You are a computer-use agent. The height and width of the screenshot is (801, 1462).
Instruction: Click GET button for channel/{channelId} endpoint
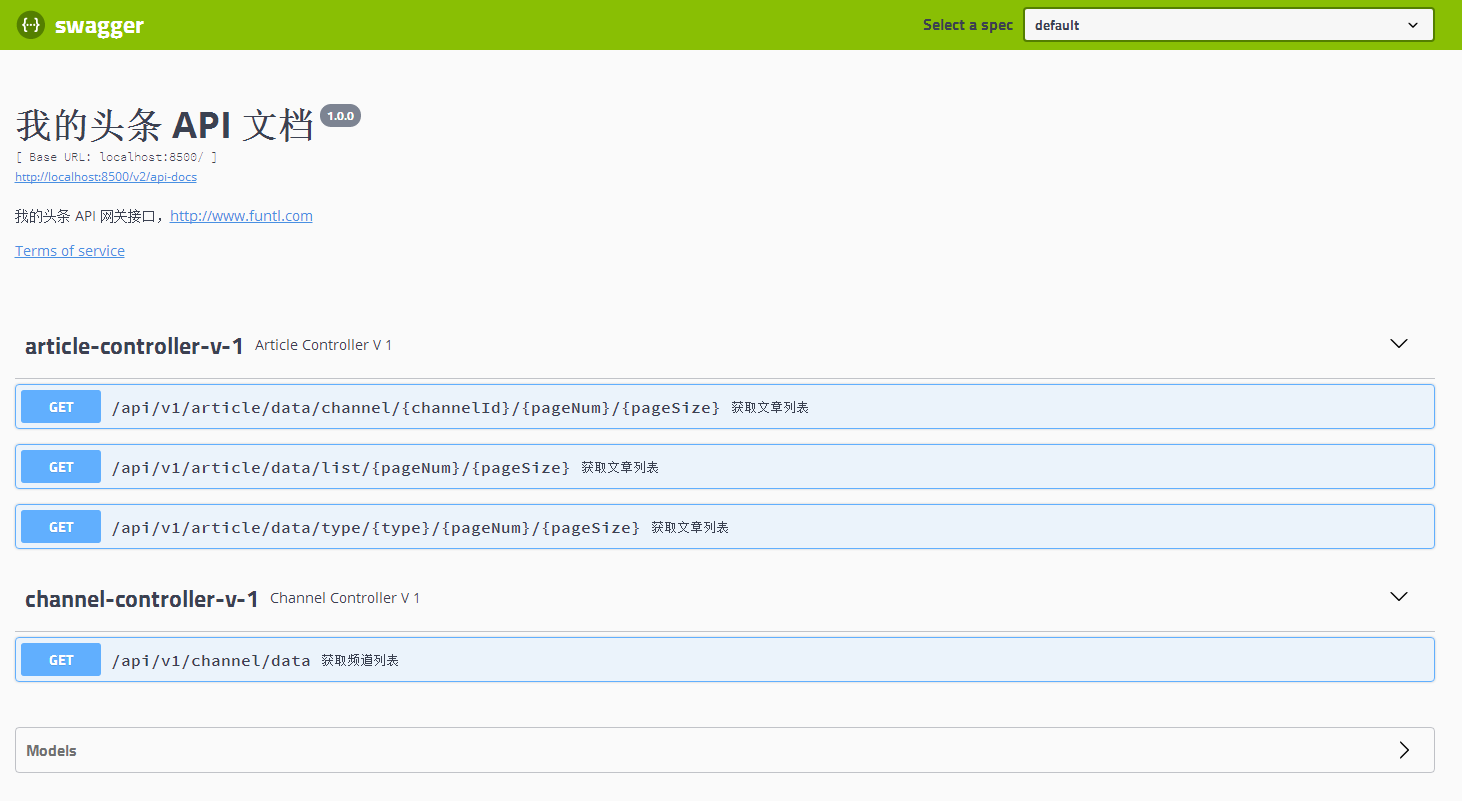point(61,407)
